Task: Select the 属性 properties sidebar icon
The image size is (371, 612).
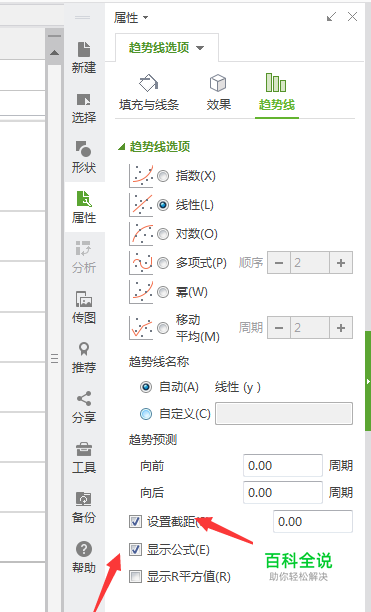Action: click(x=84, y=207)
